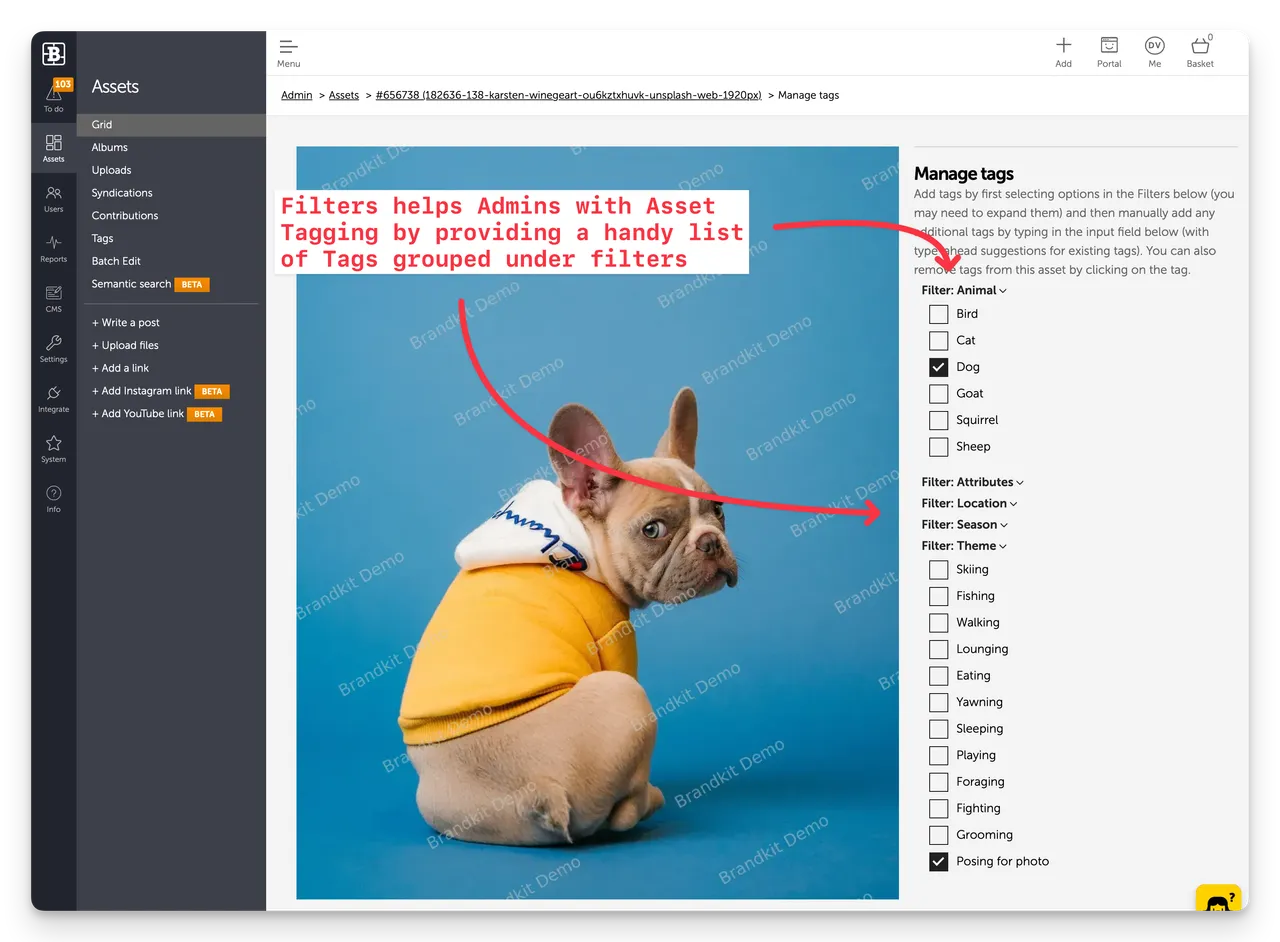Viewport: 1280px width, 942px height.
Task: Click the Upload files link
Action: [127, 345]
